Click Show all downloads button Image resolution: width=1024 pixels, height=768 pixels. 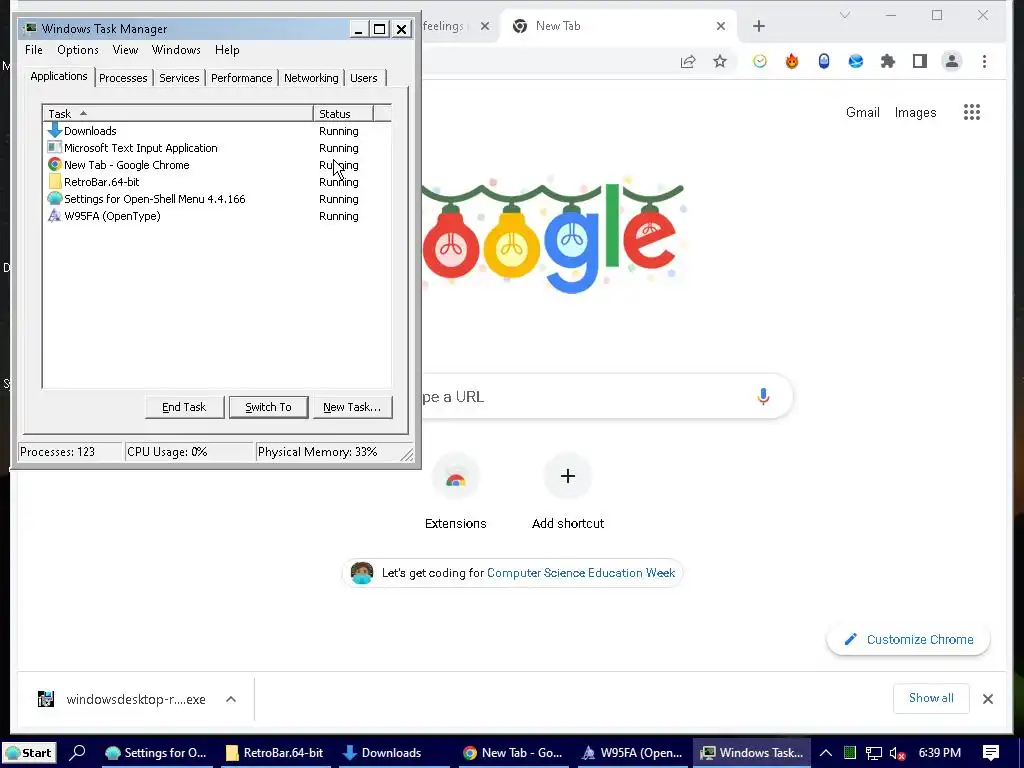[x=931, y=698]
